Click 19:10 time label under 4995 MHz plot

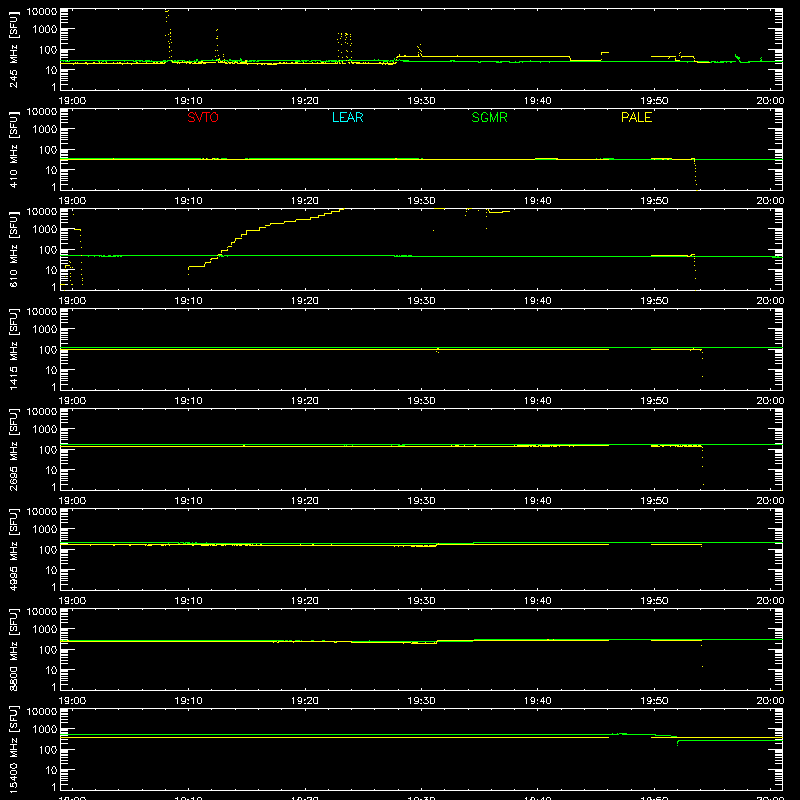point(188,601)
